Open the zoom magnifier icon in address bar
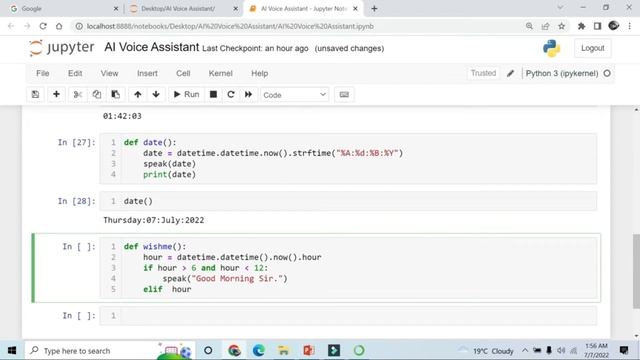This screenshot has height=360, width=640. [529, 26]
